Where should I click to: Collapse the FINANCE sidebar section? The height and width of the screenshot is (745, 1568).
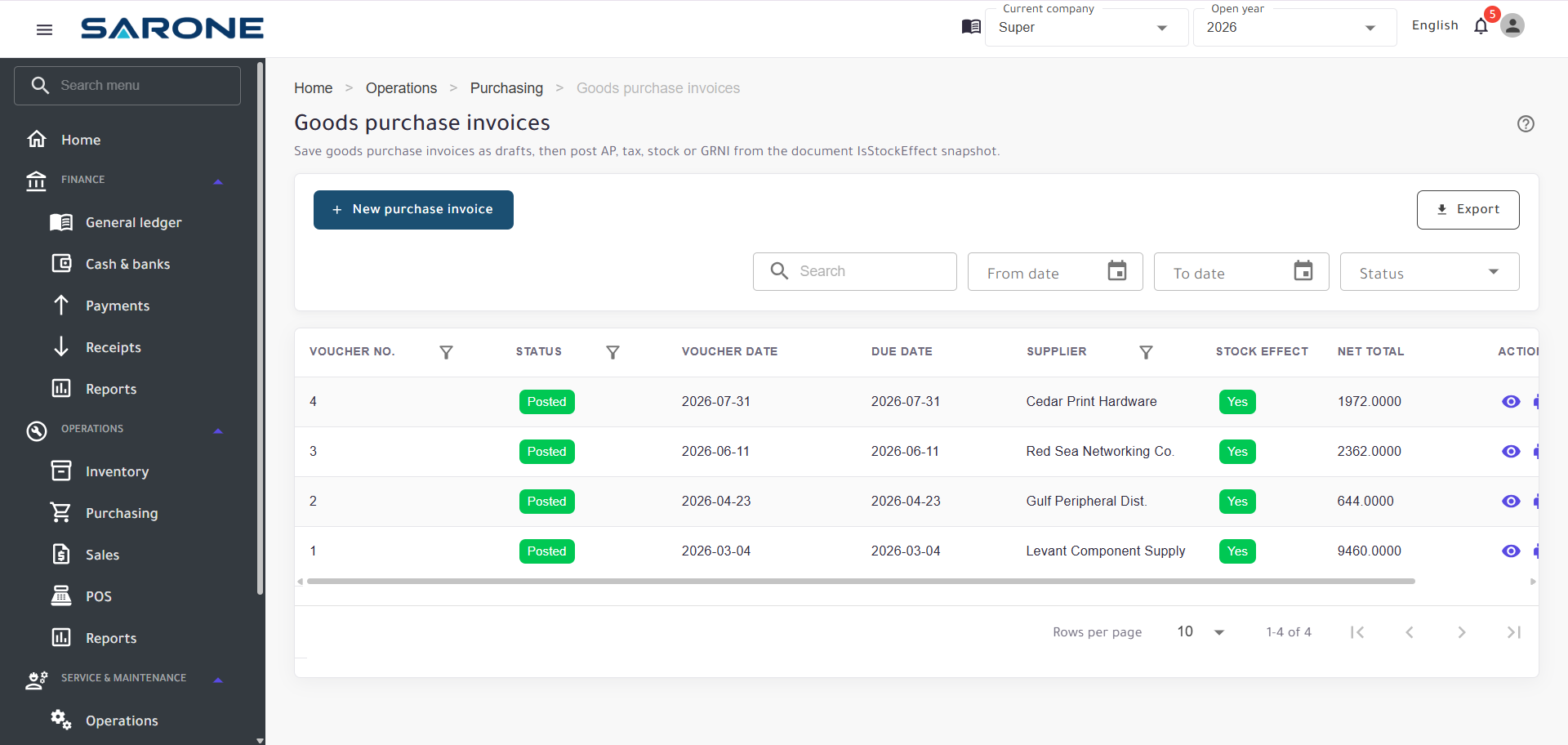point(218,181)
